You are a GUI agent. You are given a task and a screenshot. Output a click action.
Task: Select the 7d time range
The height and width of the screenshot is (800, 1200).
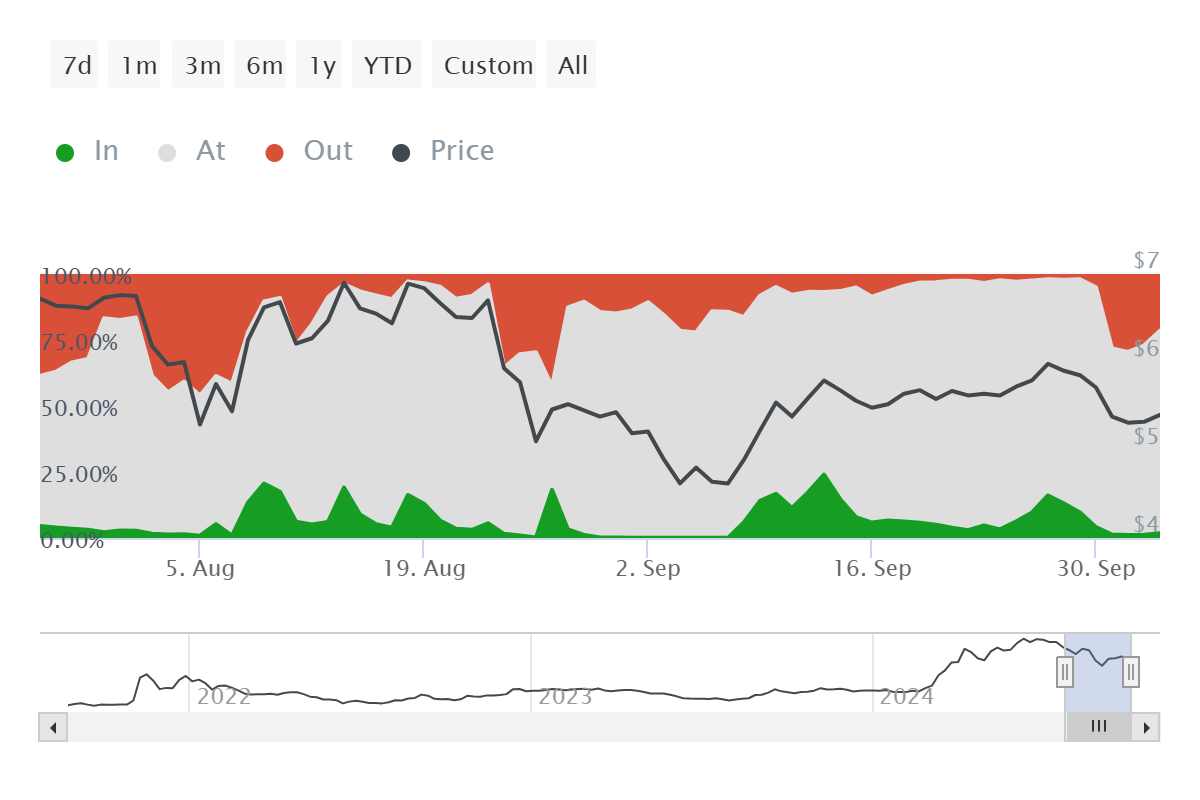click(75, 65)
